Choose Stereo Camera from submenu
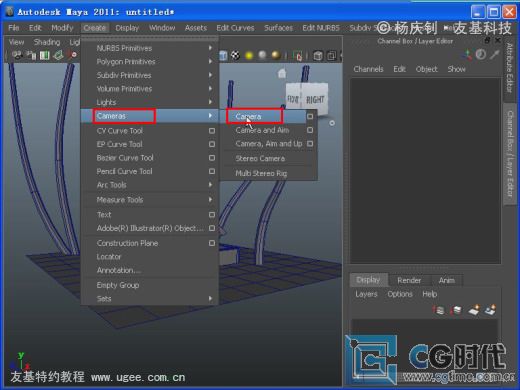The image size is (520, 390). coord(260,159)
